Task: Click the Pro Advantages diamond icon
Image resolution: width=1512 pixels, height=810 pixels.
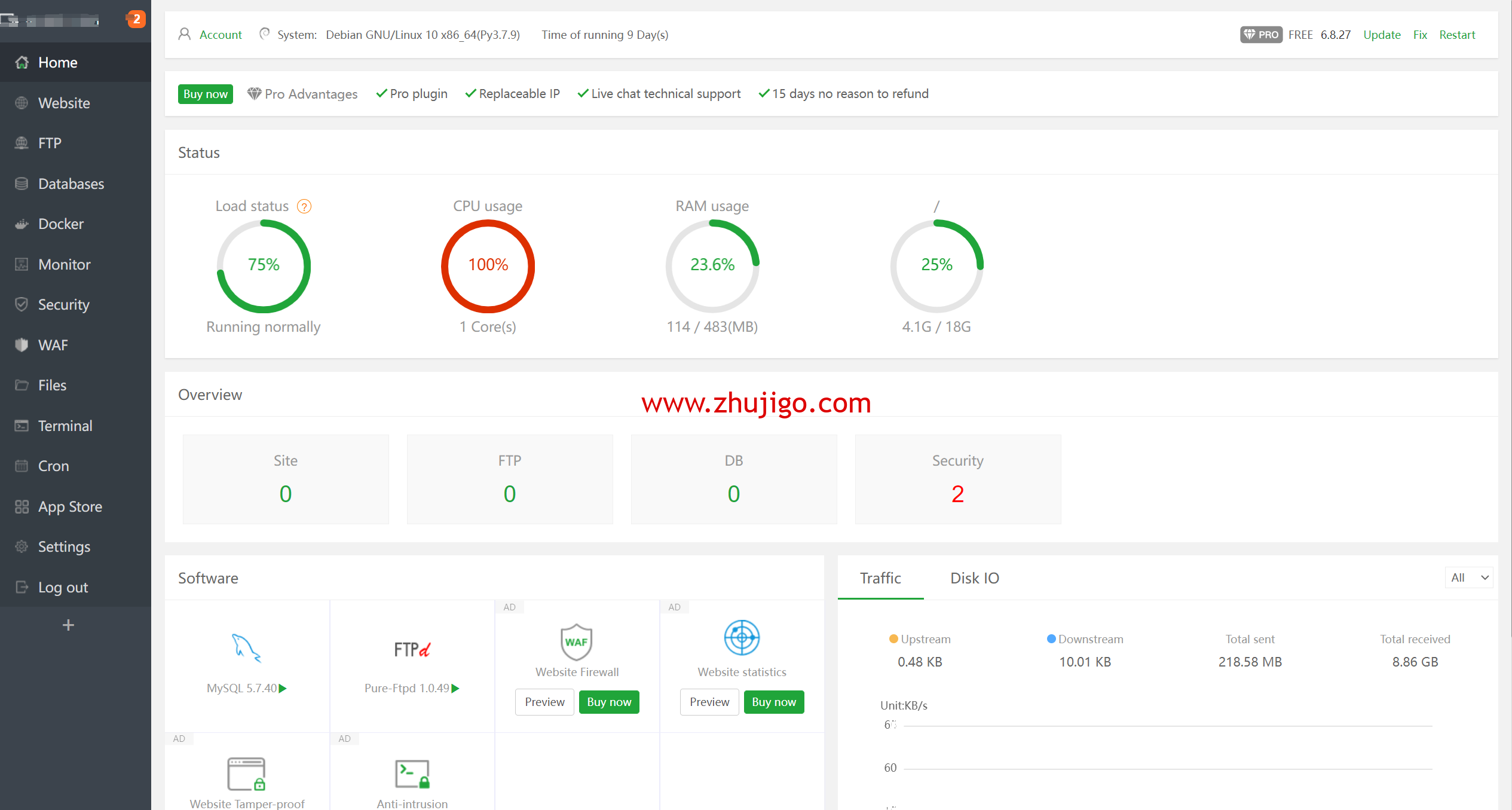Action: tap(255, 94)
